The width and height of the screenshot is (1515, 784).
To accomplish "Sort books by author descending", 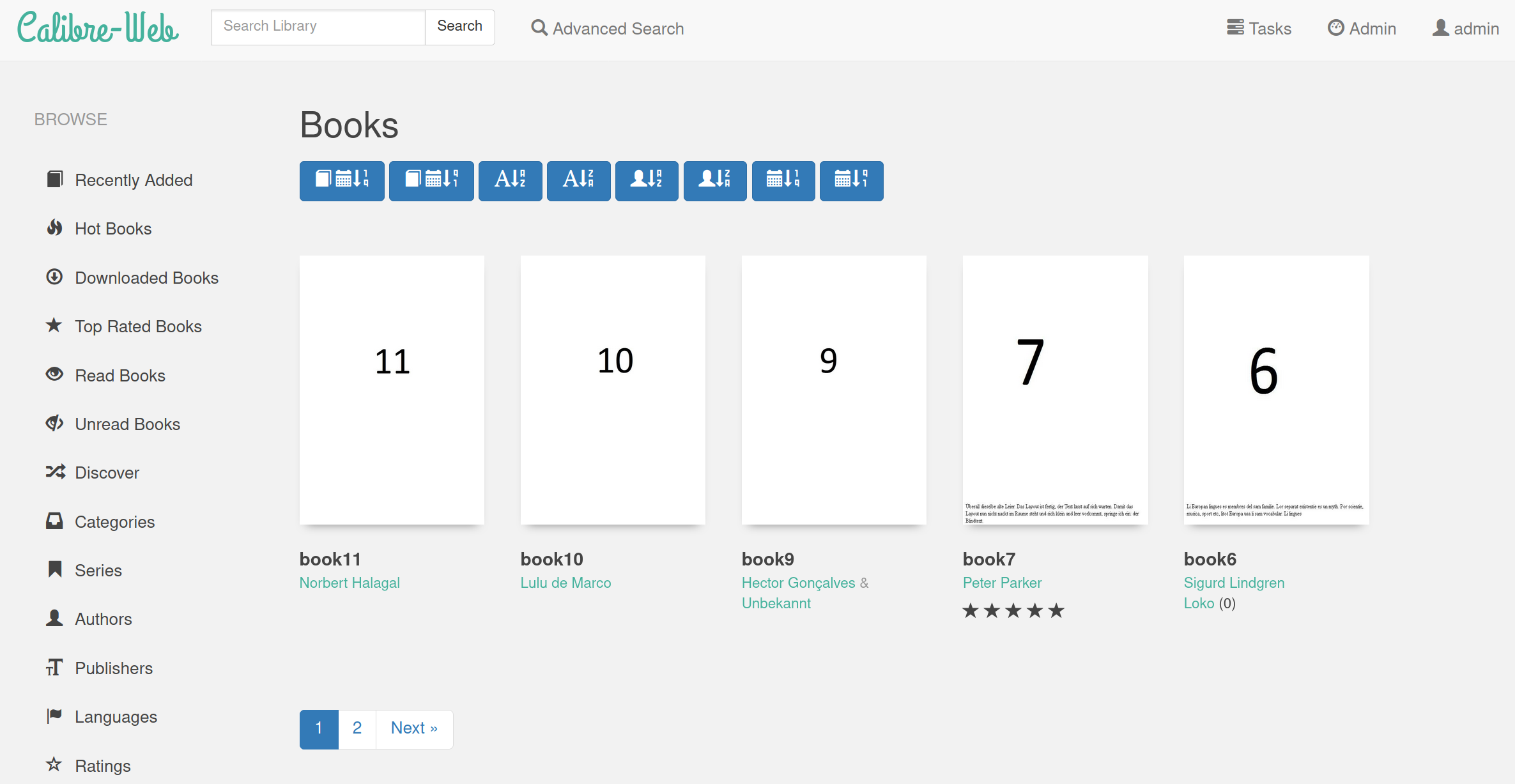I will pos(715,181).
